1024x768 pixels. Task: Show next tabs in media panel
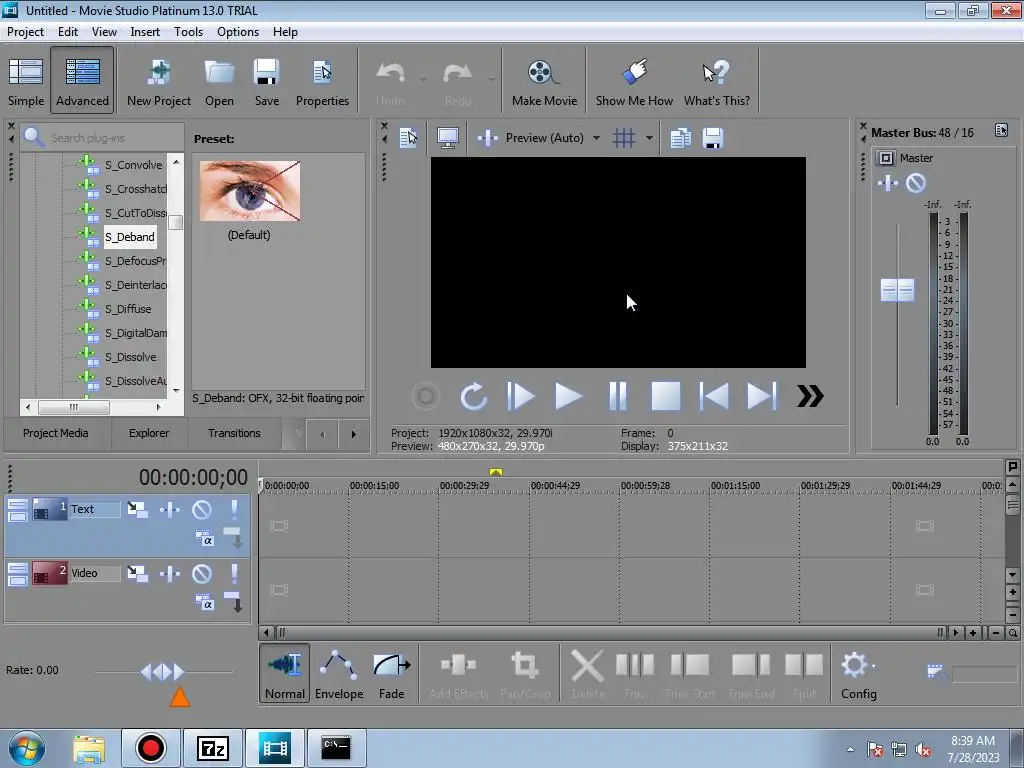click(x=354, y=434)
